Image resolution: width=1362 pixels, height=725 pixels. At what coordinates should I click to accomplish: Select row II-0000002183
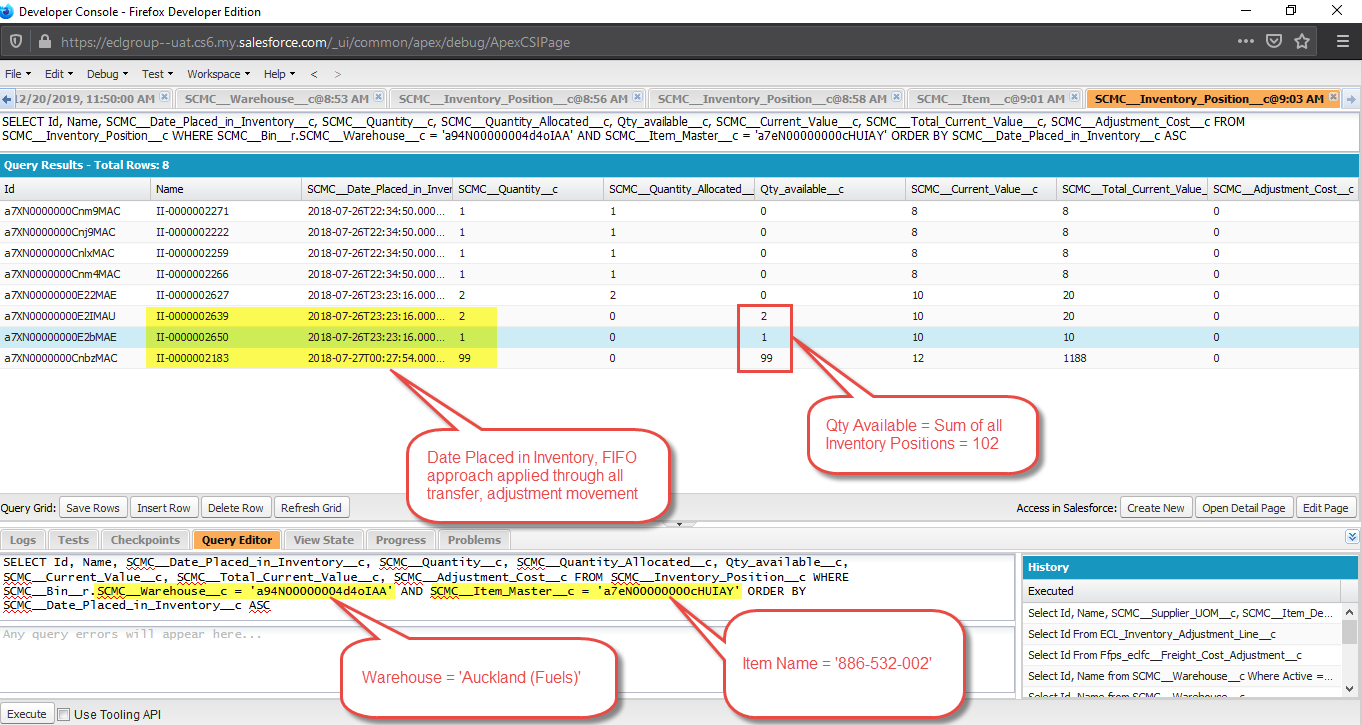[x=680, y=358]
